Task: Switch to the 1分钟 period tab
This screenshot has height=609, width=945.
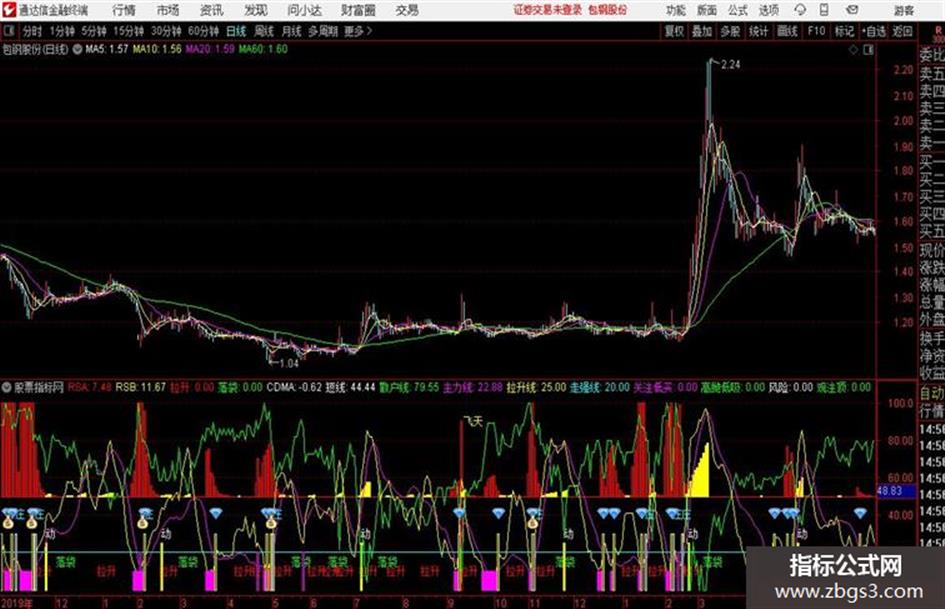Action: click(62, 31)
